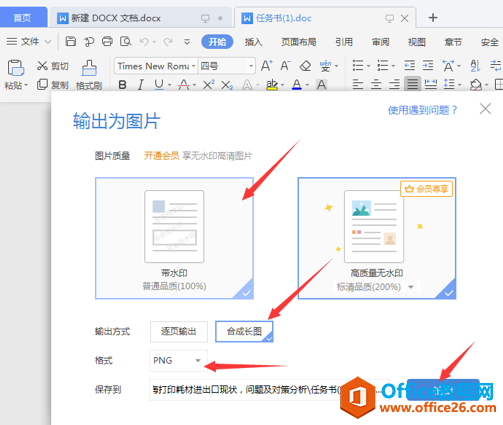Decrease font size with A- icon

(285, 66)
